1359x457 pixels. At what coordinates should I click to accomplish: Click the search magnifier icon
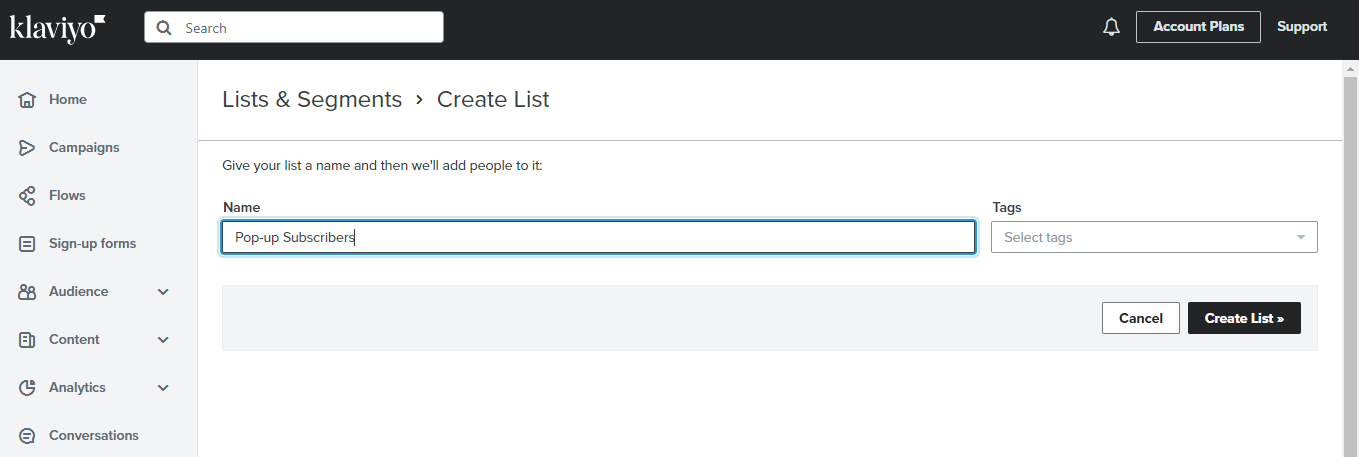click(x=164, y=28)
